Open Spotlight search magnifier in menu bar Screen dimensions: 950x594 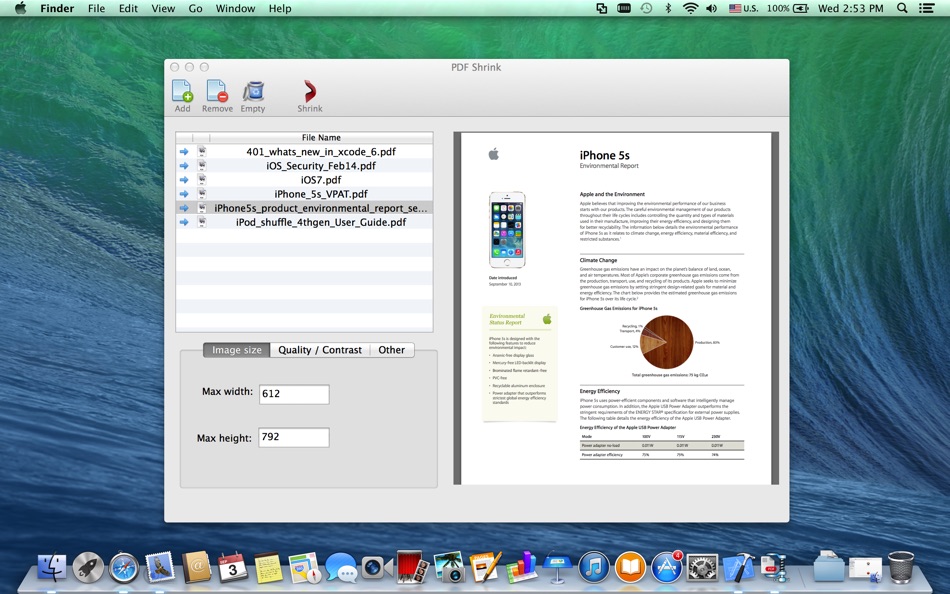902,8
